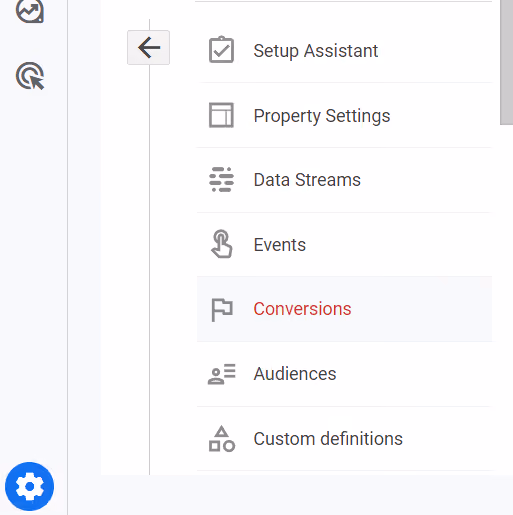Select the highlighted Conversions item
The width and height of the screenshot is (513, 515).
point(344,309)
